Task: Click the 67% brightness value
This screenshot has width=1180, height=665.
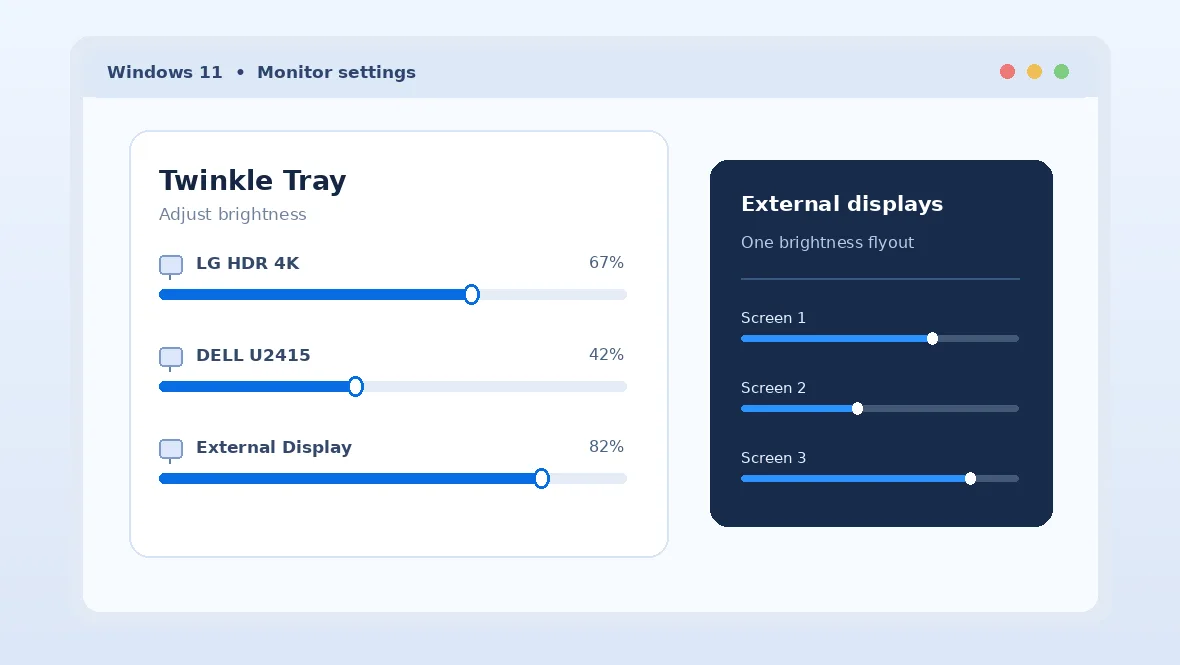Action: pos(607,263)
